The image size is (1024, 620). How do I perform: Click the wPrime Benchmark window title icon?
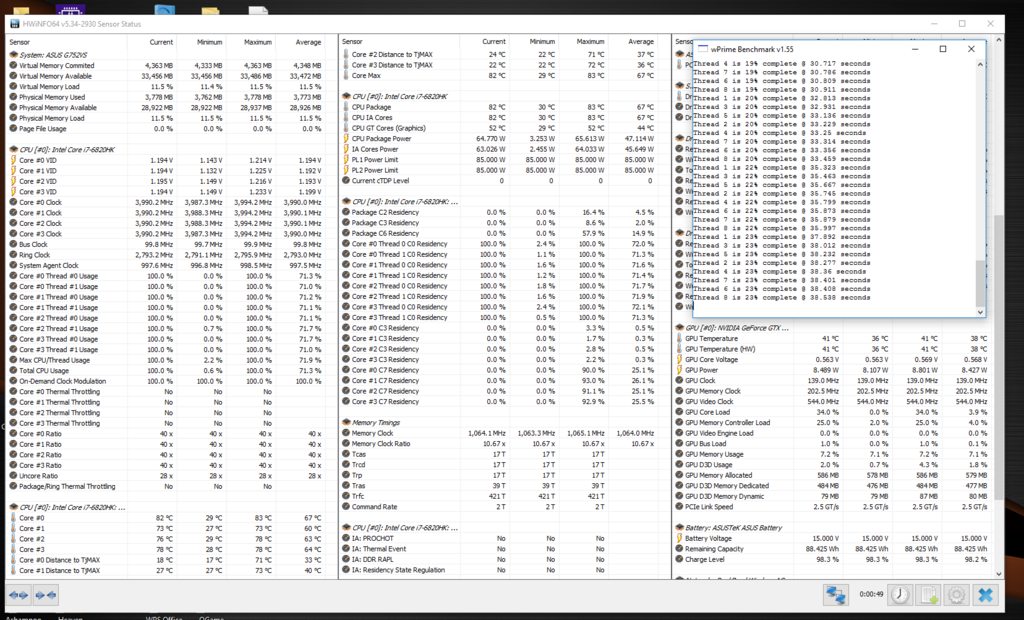click(x=703, y=49)
